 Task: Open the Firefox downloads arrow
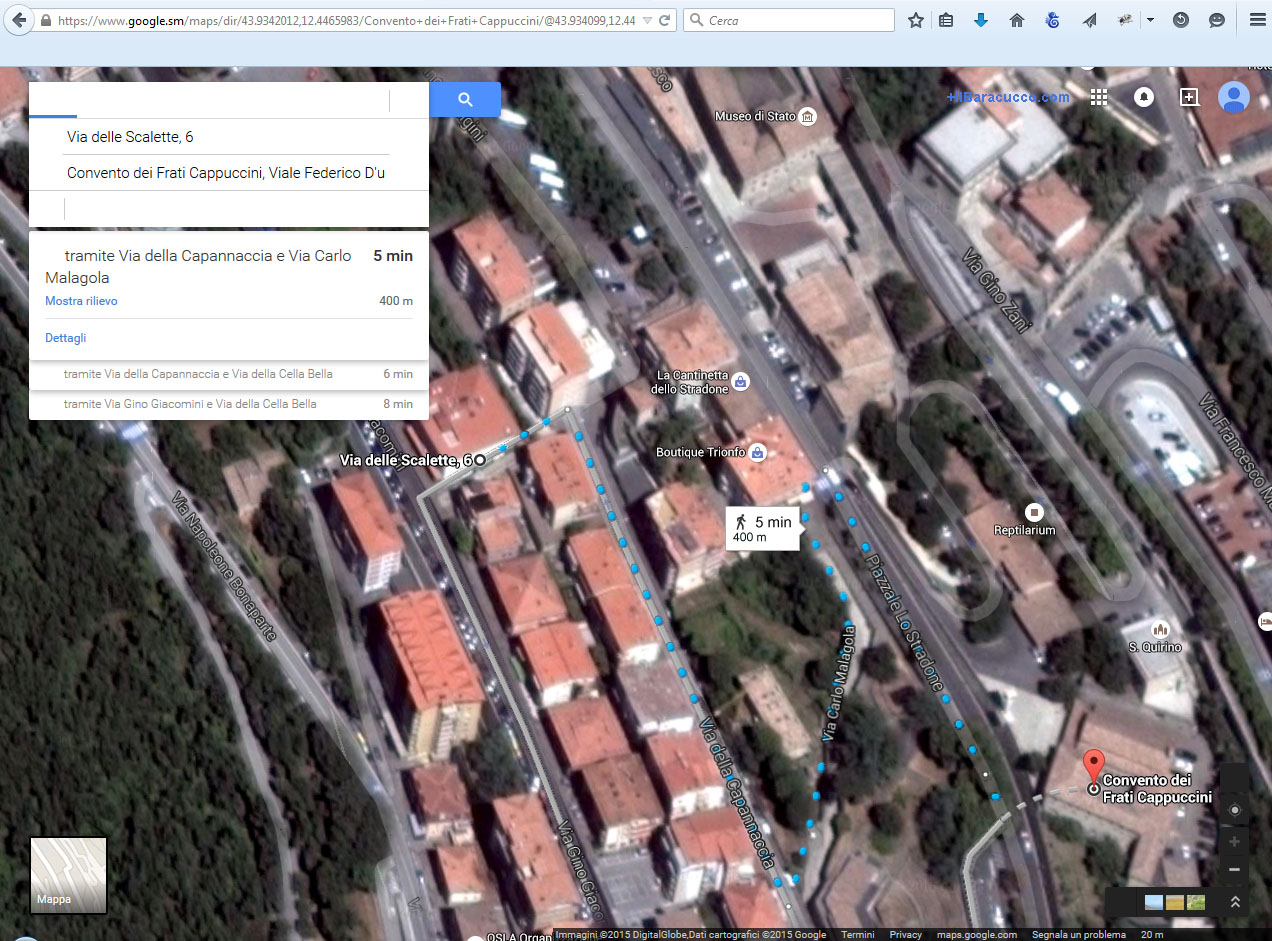981,20
